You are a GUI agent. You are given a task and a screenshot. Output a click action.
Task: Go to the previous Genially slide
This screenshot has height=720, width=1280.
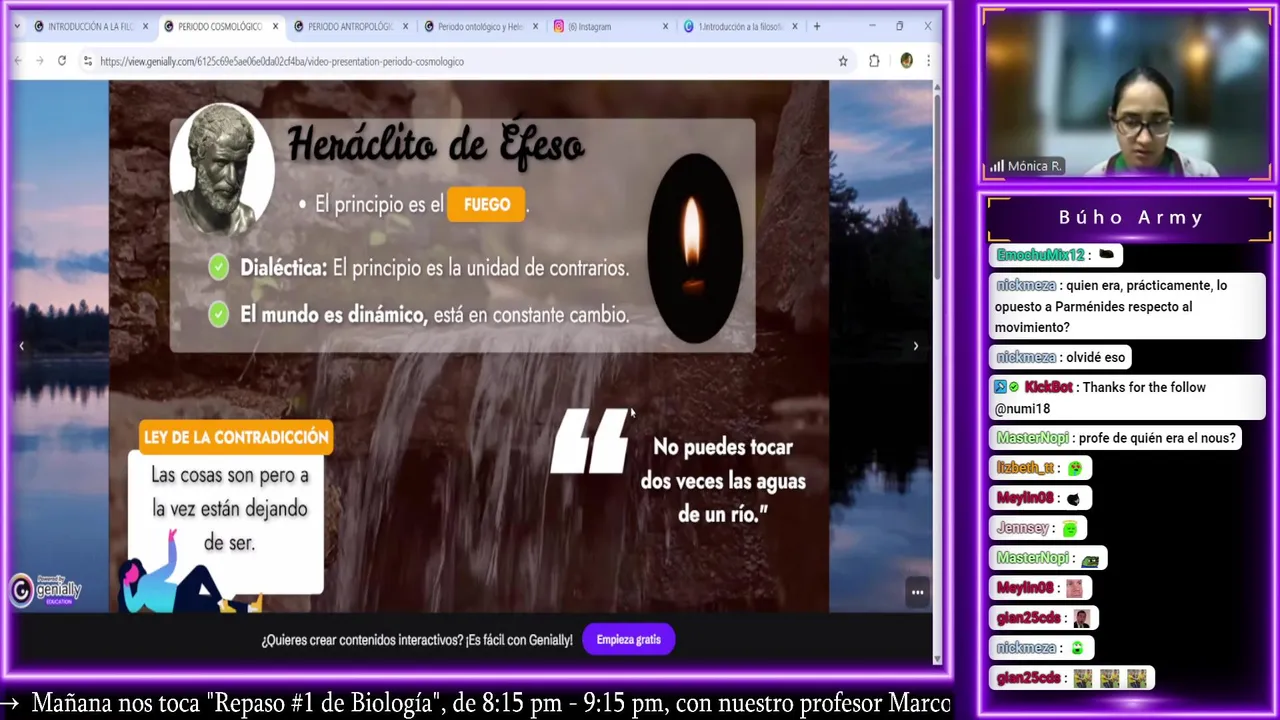[21, 346]
